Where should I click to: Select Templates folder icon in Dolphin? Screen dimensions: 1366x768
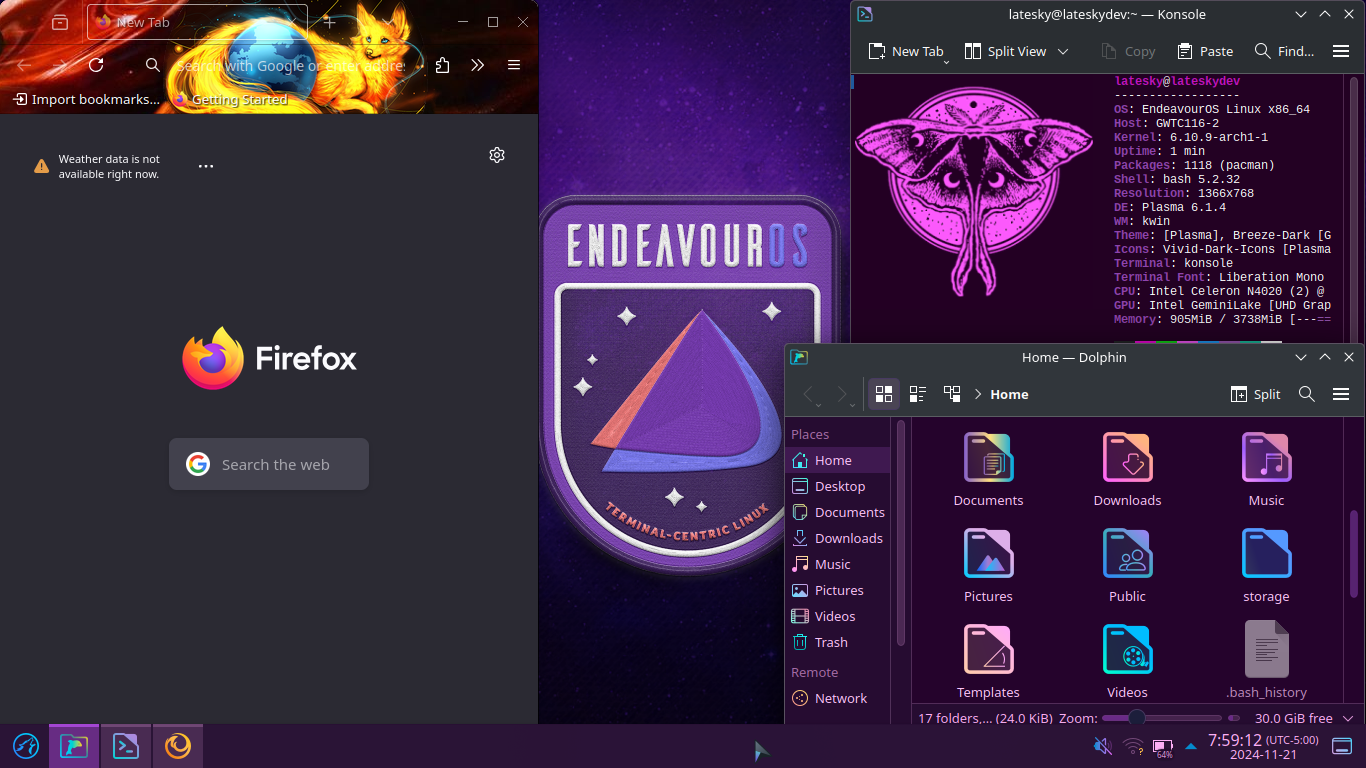[x=988, y=650]
